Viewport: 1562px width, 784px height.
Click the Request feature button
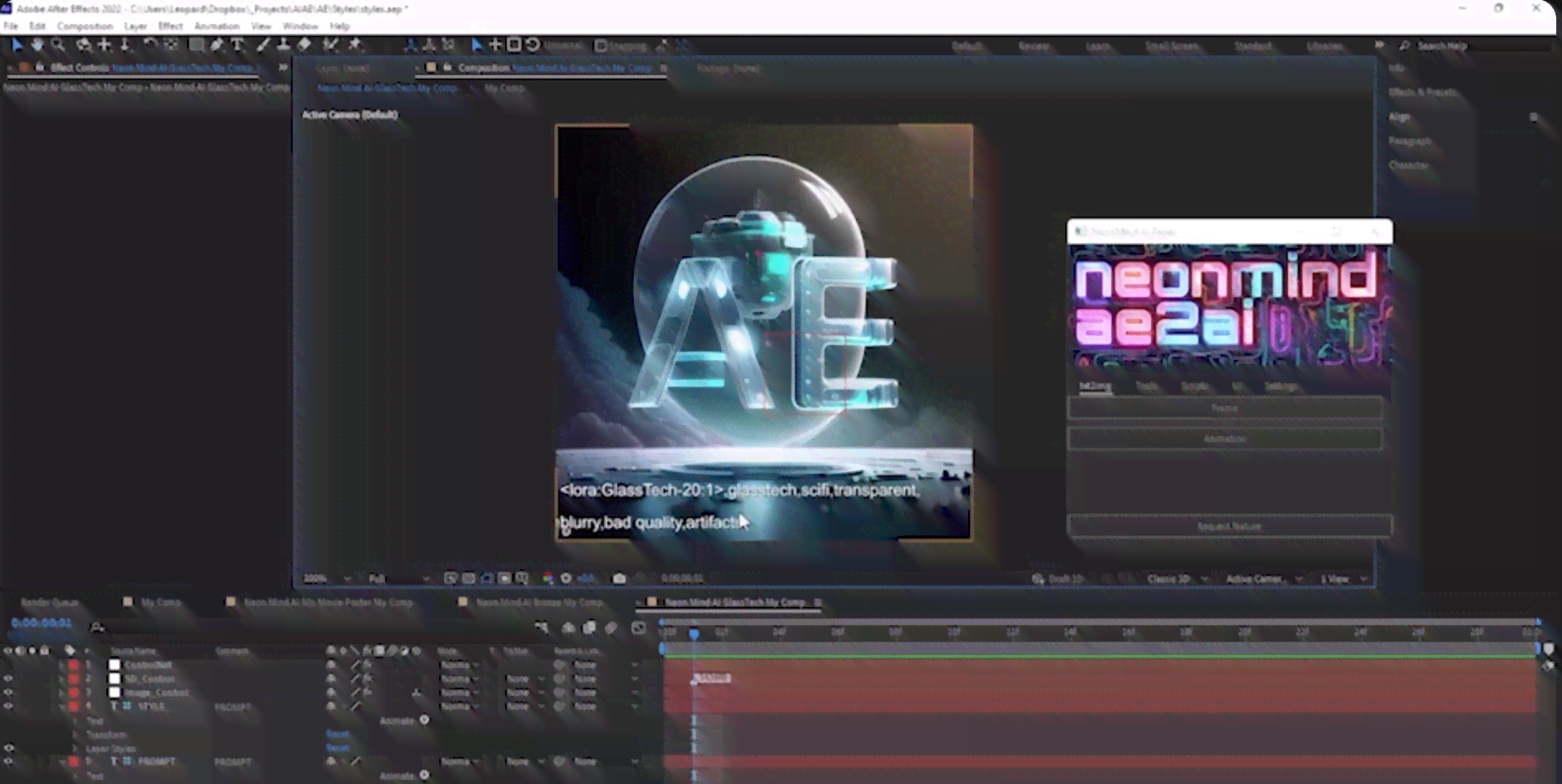1229,526
